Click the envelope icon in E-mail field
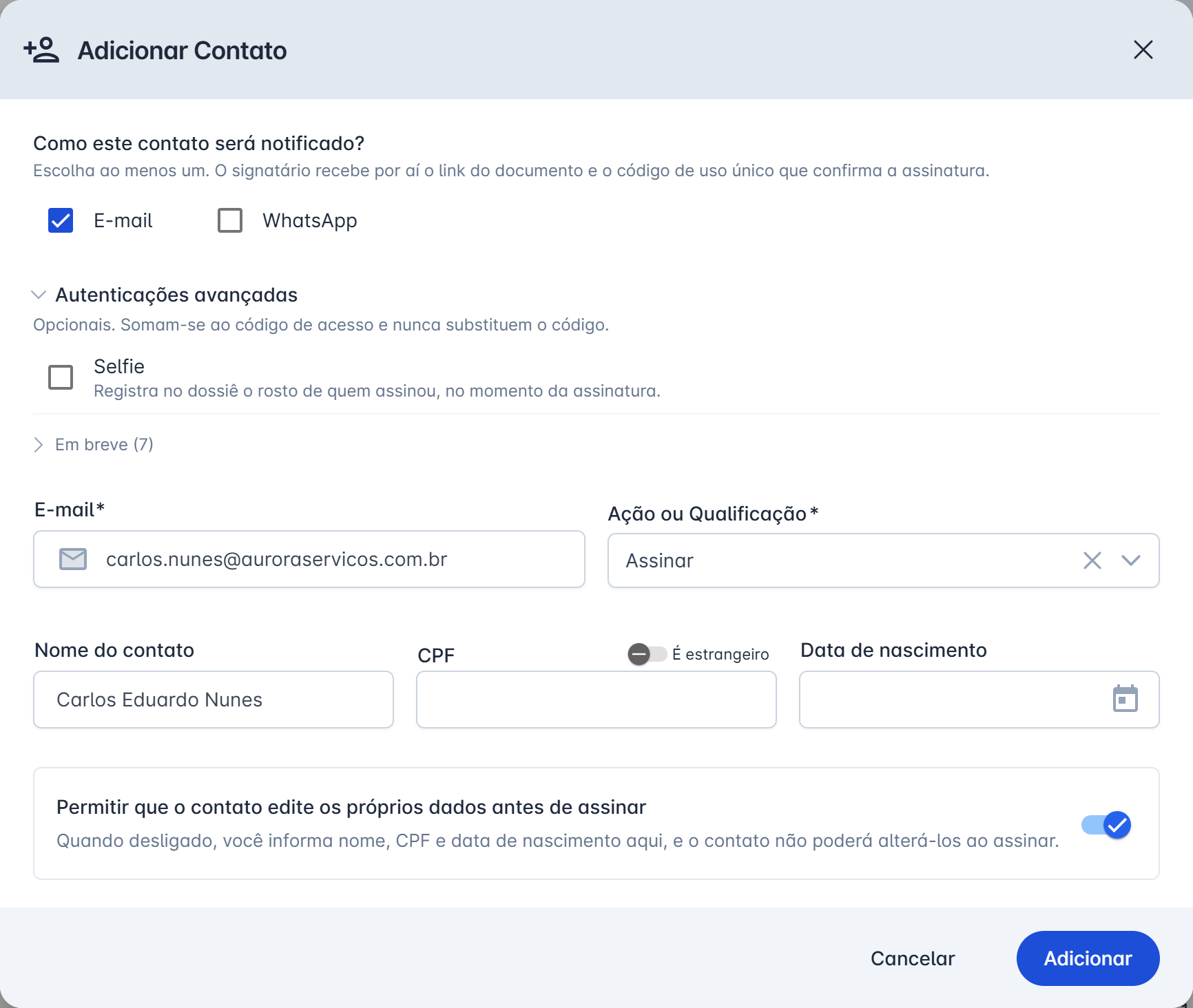Image resolution: width=1193 pixels, height=1008 pixels. [x=73, y=559]
